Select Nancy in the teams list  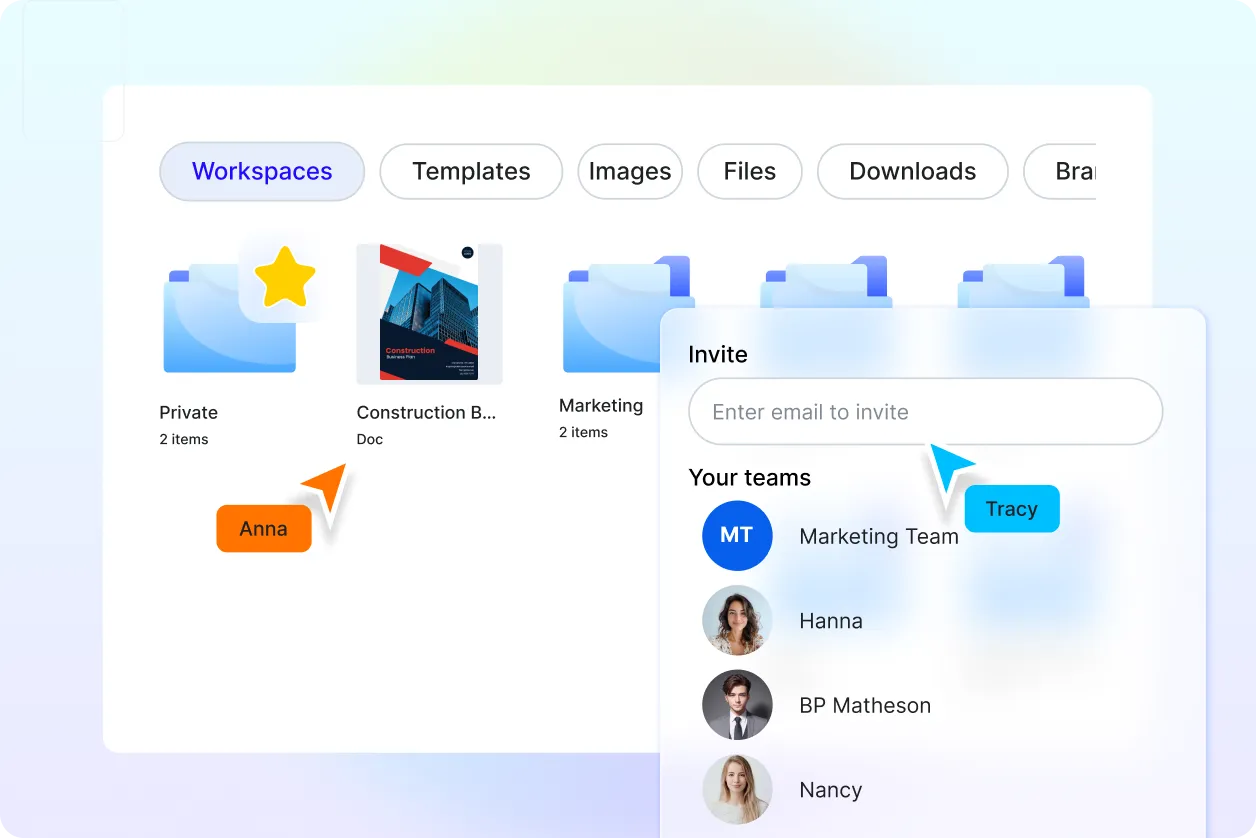coord(831,790)
